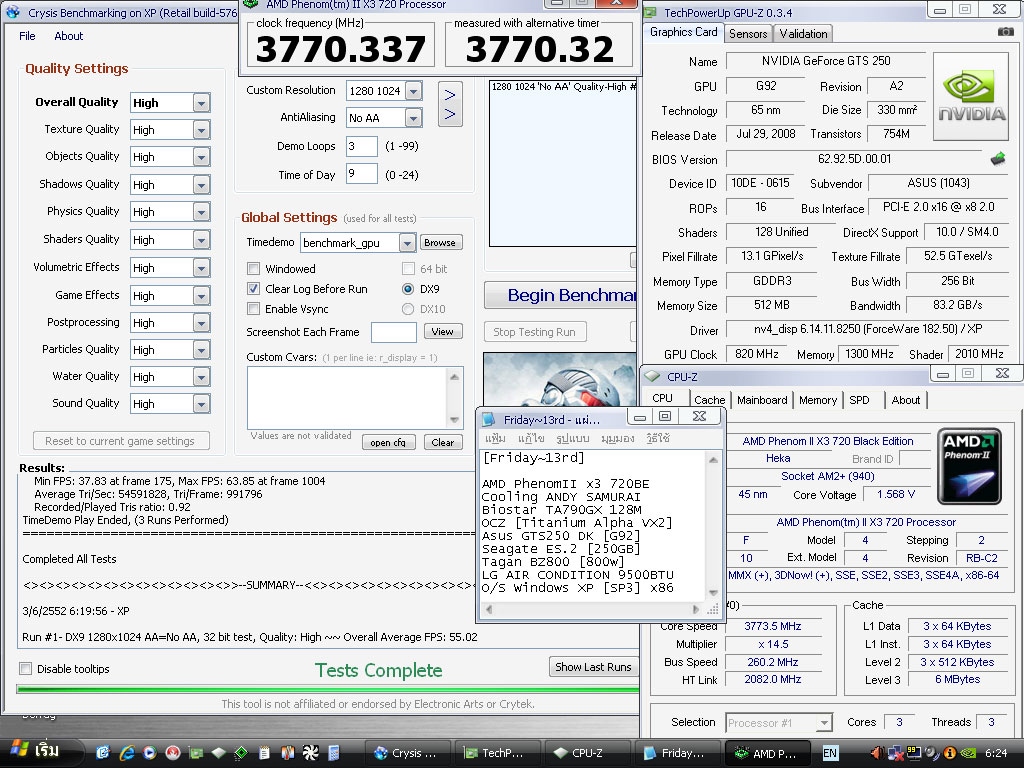
Task: Select the DX9 radio button
Action: (408, 289)
